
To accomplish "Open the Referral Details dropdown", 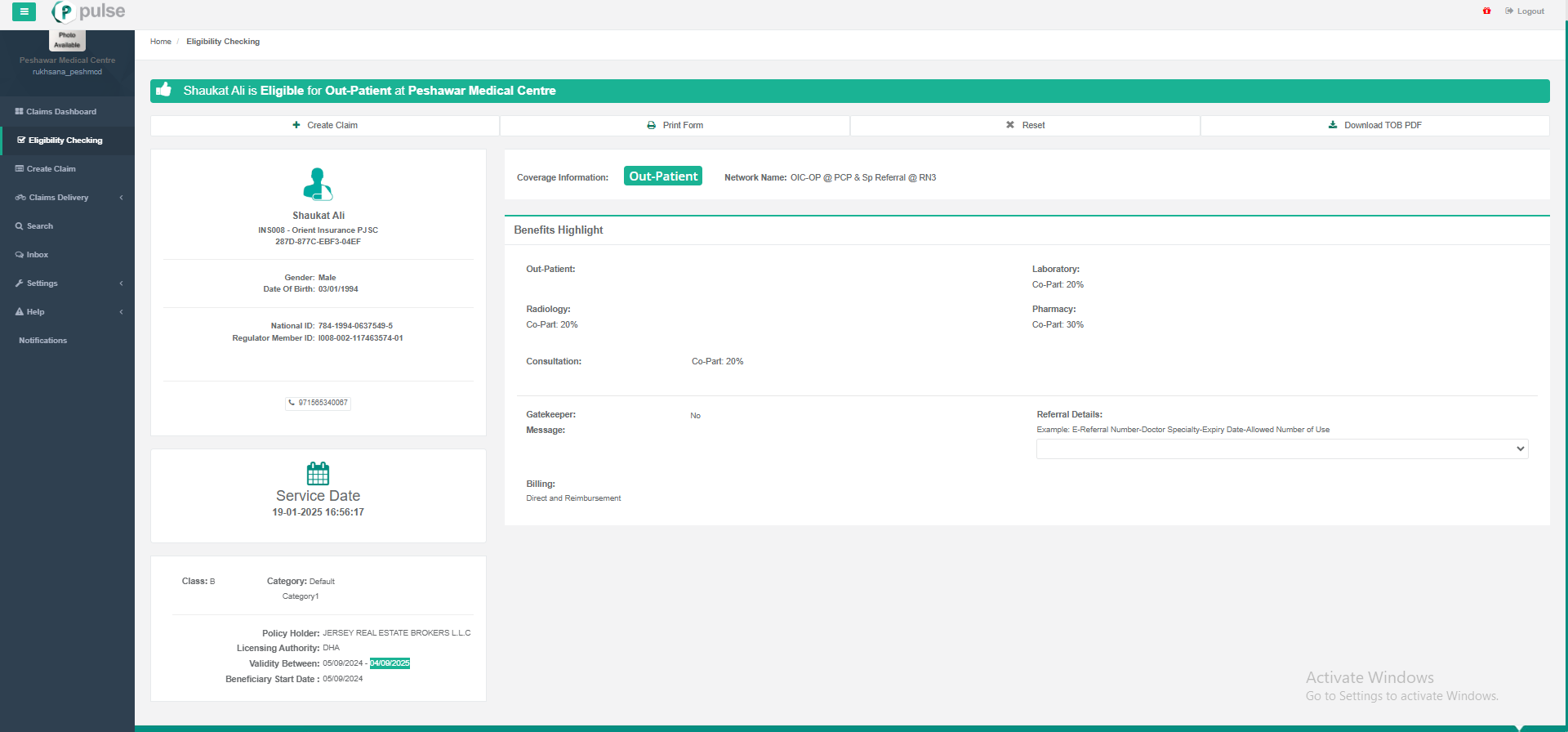I will [1281, 449].
